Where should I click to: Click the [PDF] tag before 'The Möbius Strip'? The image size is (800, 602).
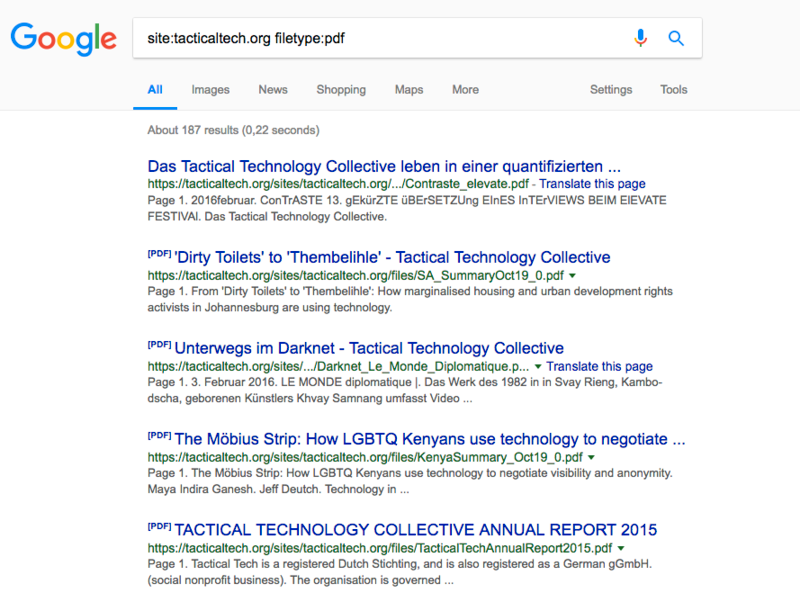click(159, 435)
